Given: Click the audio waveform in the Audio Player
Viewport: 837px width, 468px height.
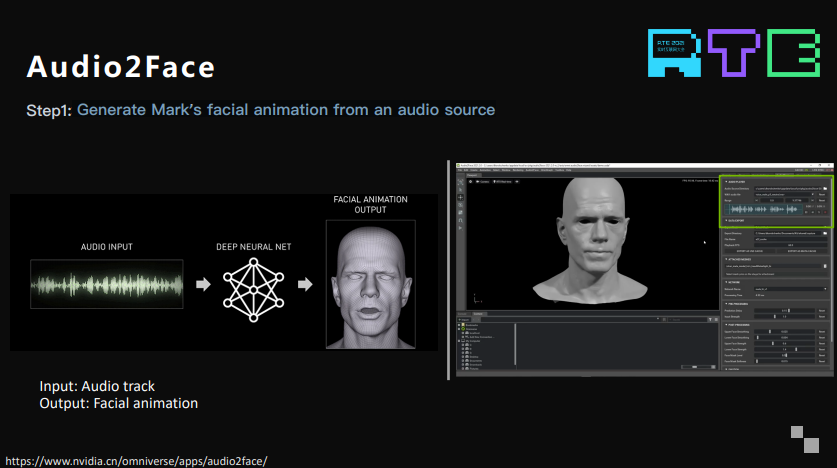Looking at the screenshot, I should 763,209.
